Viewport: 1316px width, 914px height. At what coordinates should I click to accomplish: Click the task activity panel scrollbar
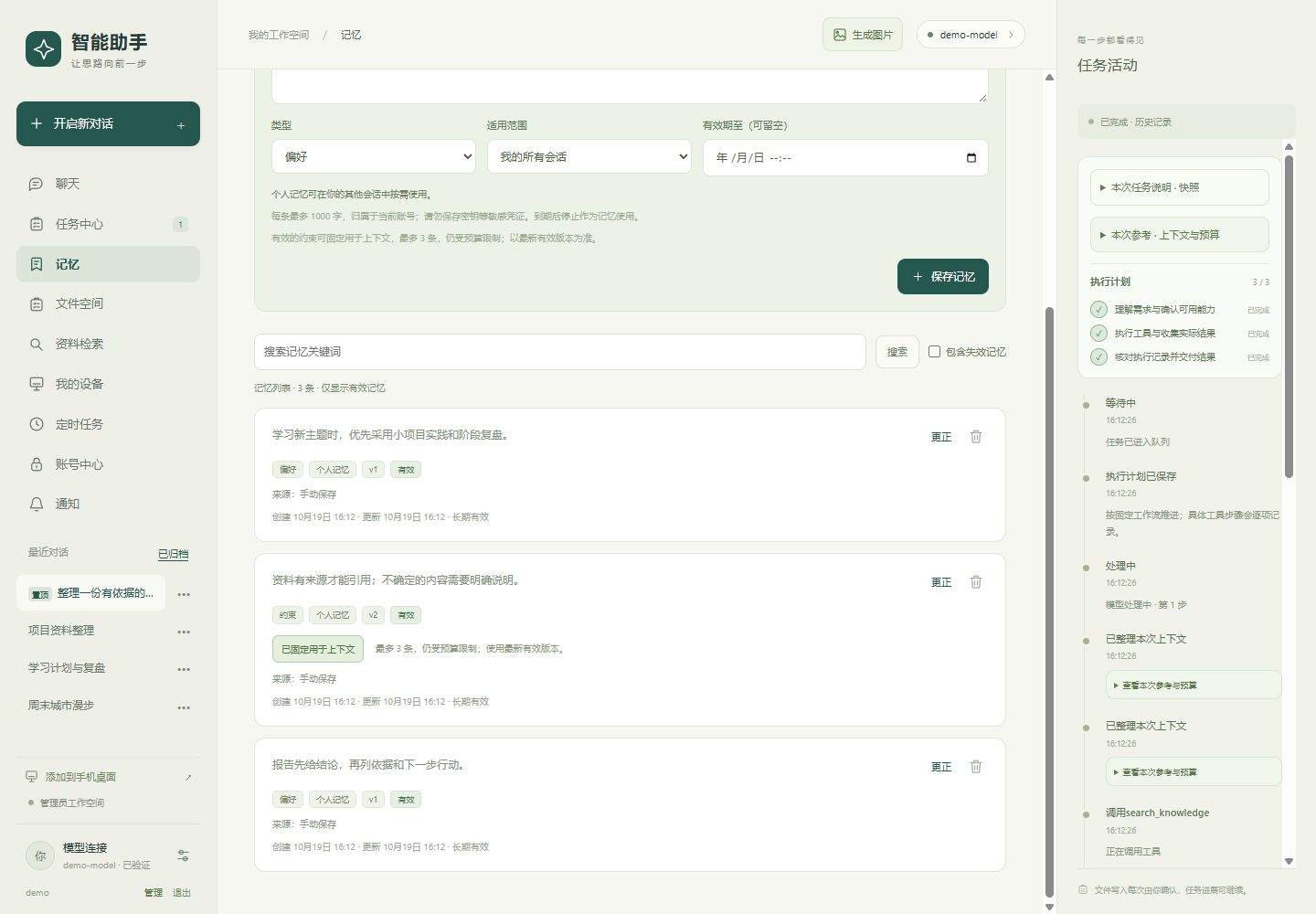pos(1289,315)
